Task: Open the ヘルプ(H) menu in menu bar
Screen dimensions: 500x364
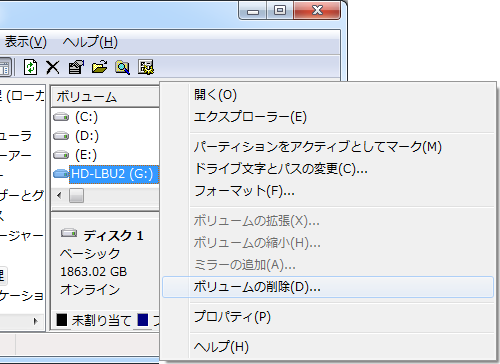Action: point(90,42)
